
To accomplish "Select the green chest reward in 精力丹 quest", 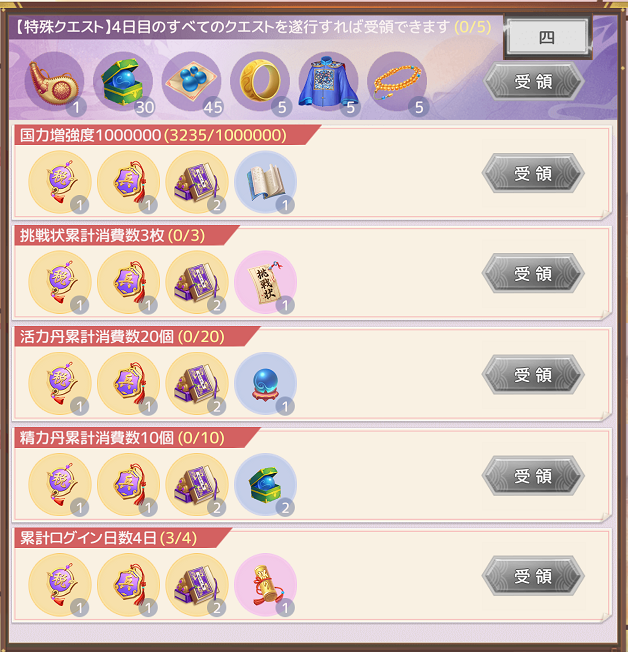I will click(x=265, y=484).
